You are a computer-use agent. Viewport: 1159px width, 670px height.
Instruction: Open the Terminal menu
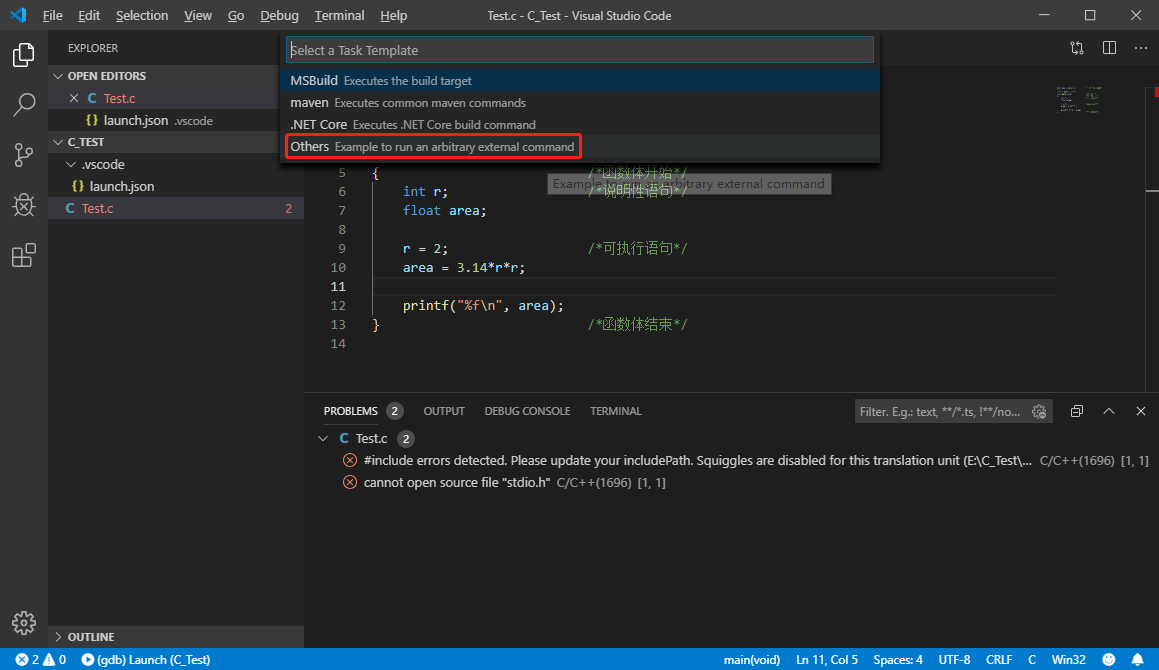pos(339,15)
